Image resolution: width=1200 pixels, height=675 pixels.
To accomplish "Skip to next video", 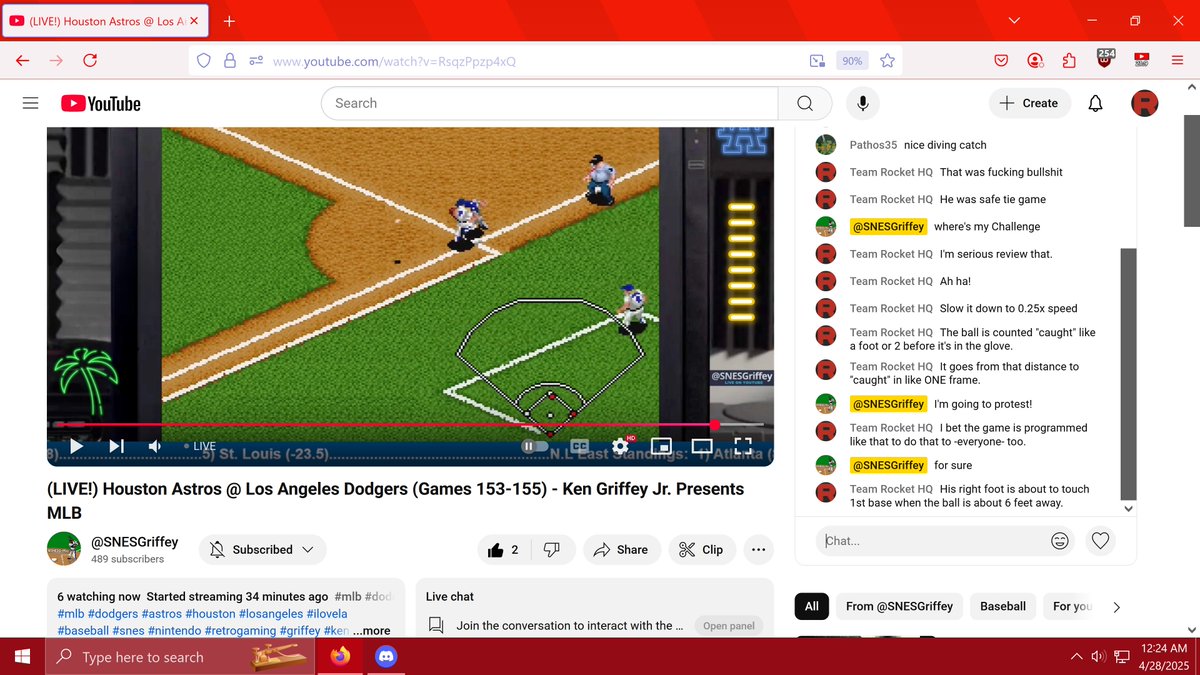I will [x=116, y=446].
